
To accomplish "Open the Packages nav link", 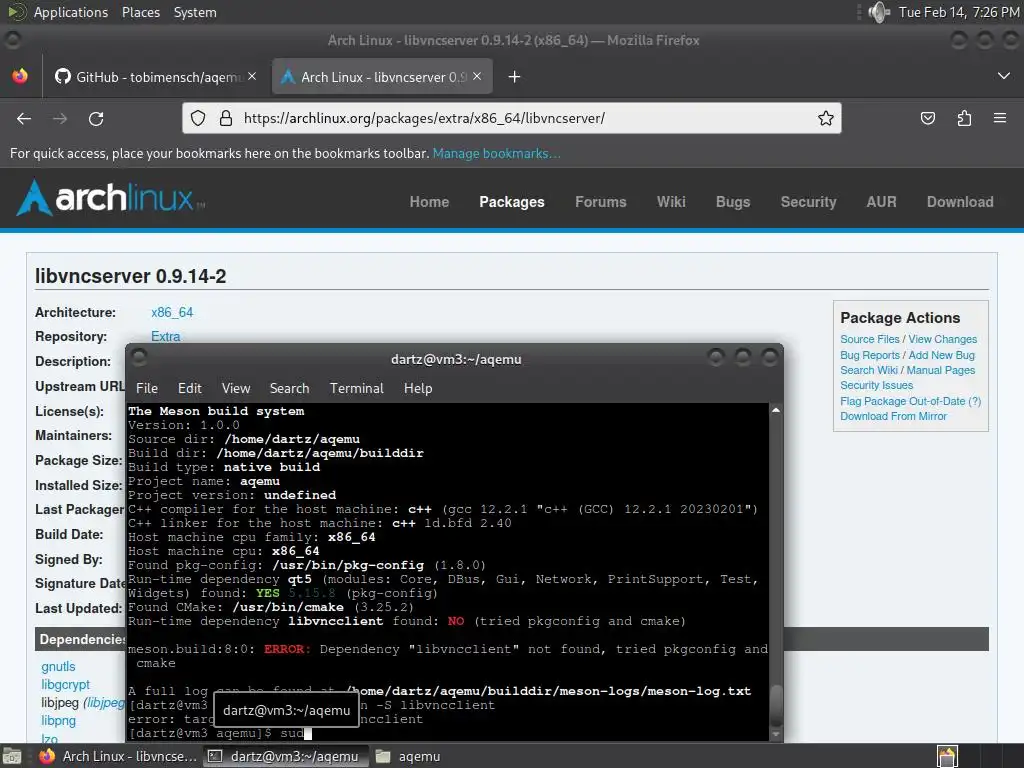I will click(511, 202).
